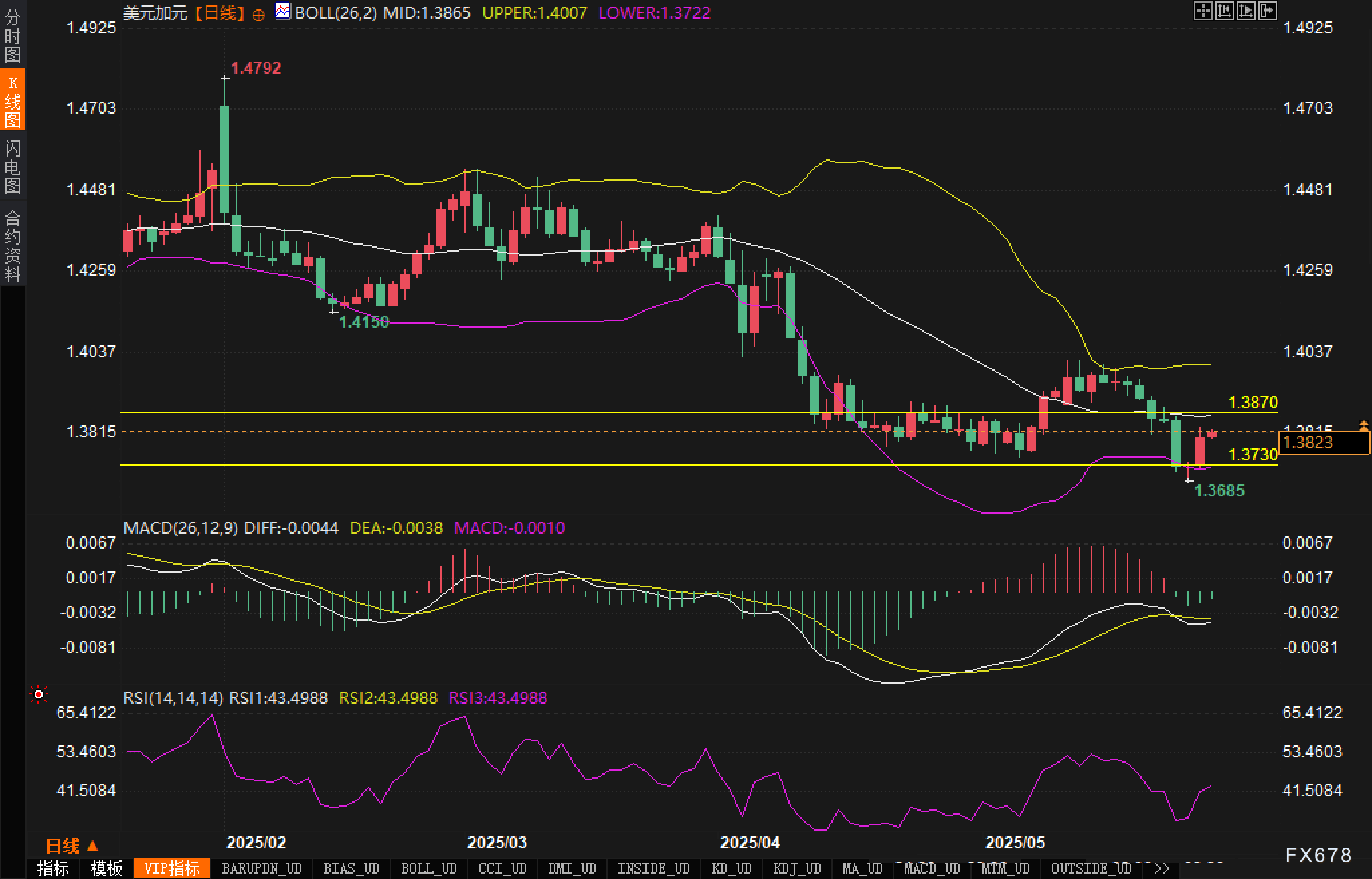Click the crosshair cursor icon at top right
The width and height of the screenshot is (1372, 879).
(1203, 11)
